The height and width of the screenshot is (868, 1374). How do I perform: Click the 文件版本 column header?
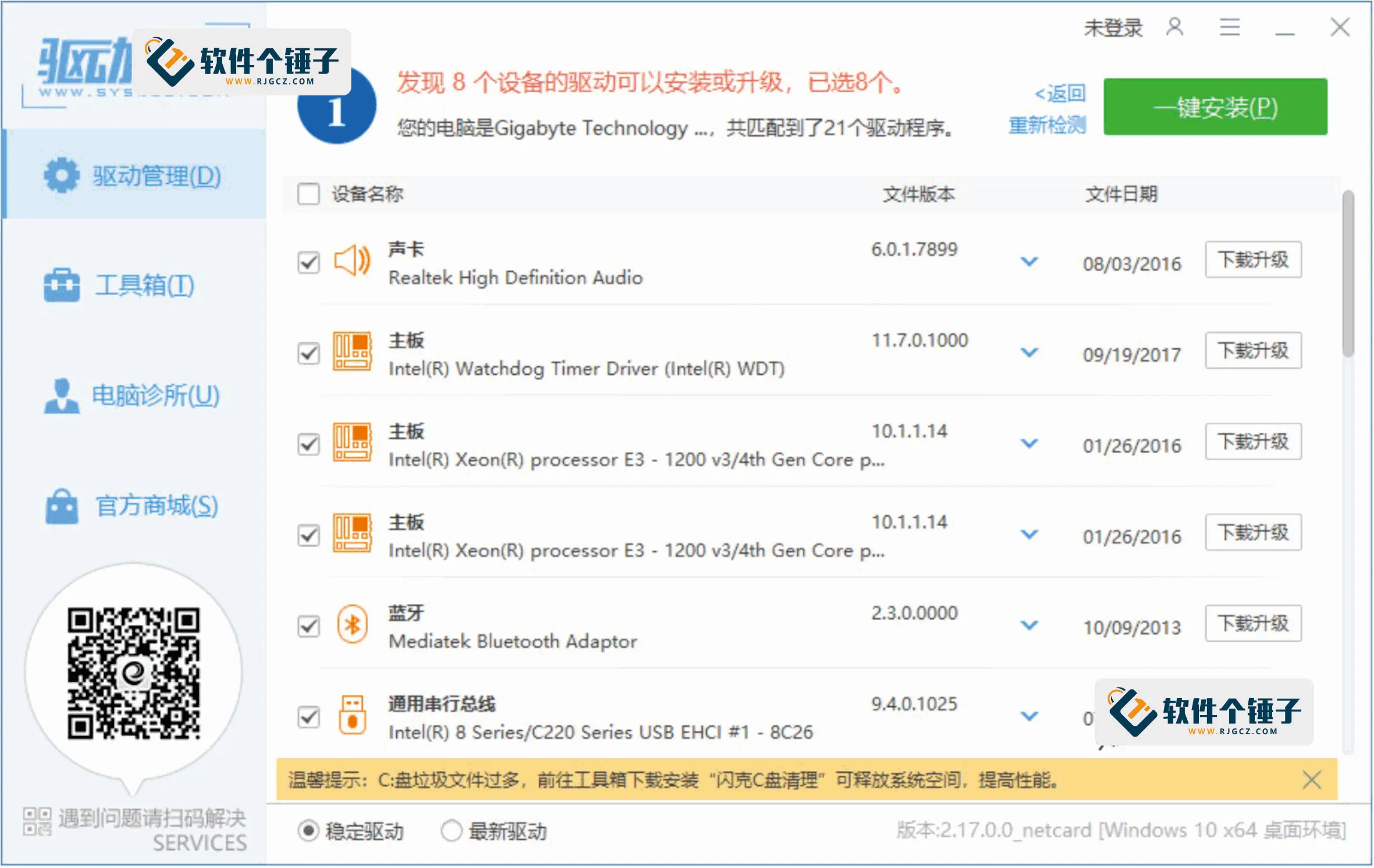919,194
